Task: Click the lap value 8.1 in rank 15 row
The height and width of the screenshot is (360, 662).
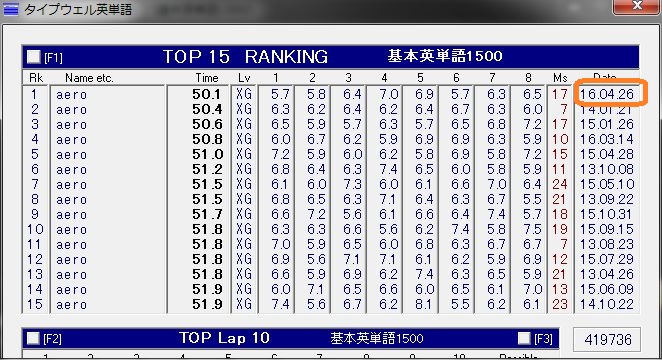Action: (x=424, y=304)
